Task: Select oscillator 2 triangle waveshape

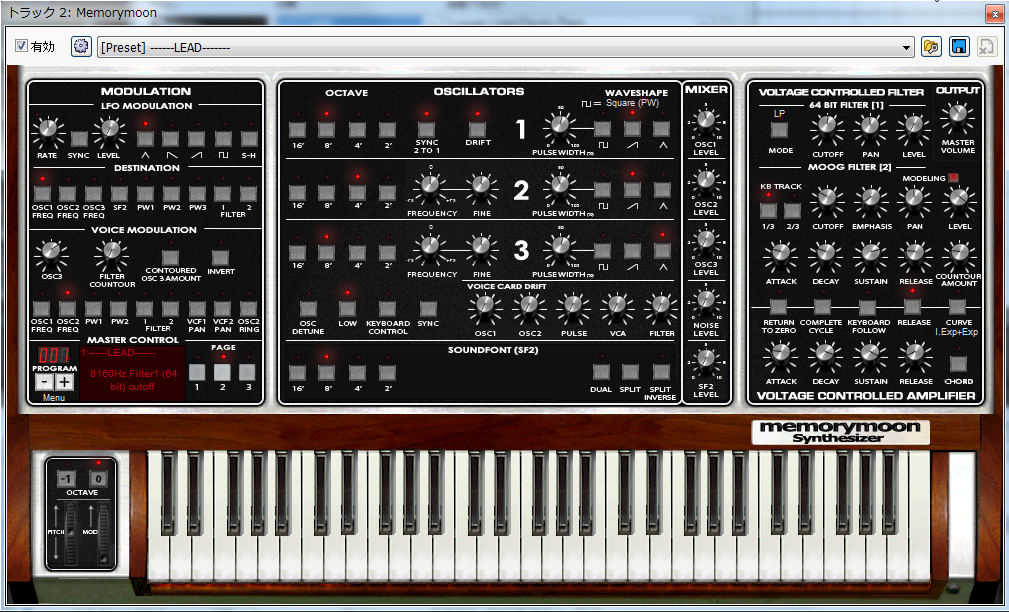Action: tap(662, 190)
